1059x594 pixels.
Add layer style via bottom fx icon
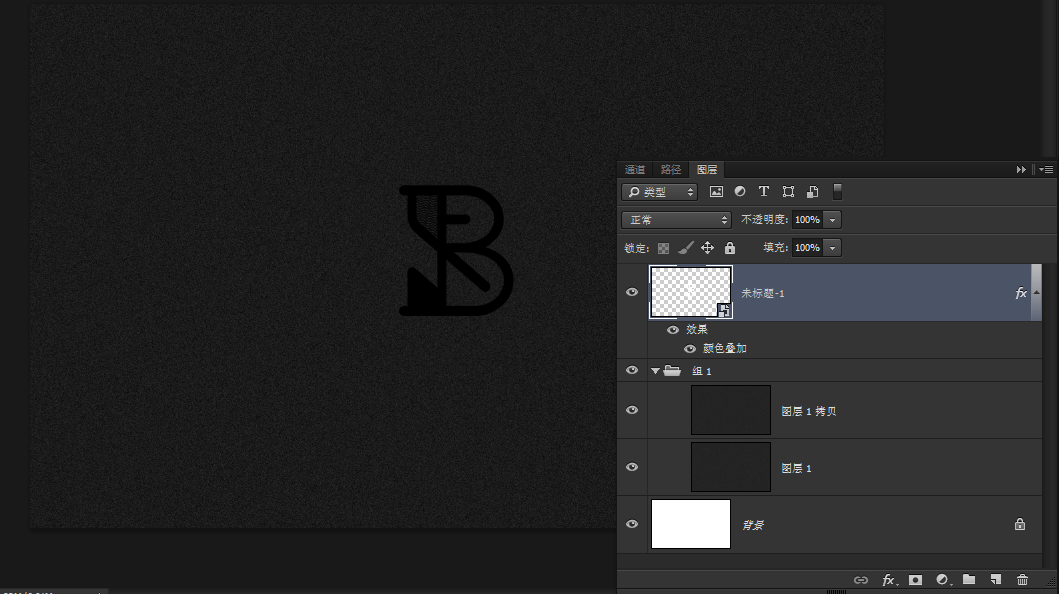click(x=888, y=580)
